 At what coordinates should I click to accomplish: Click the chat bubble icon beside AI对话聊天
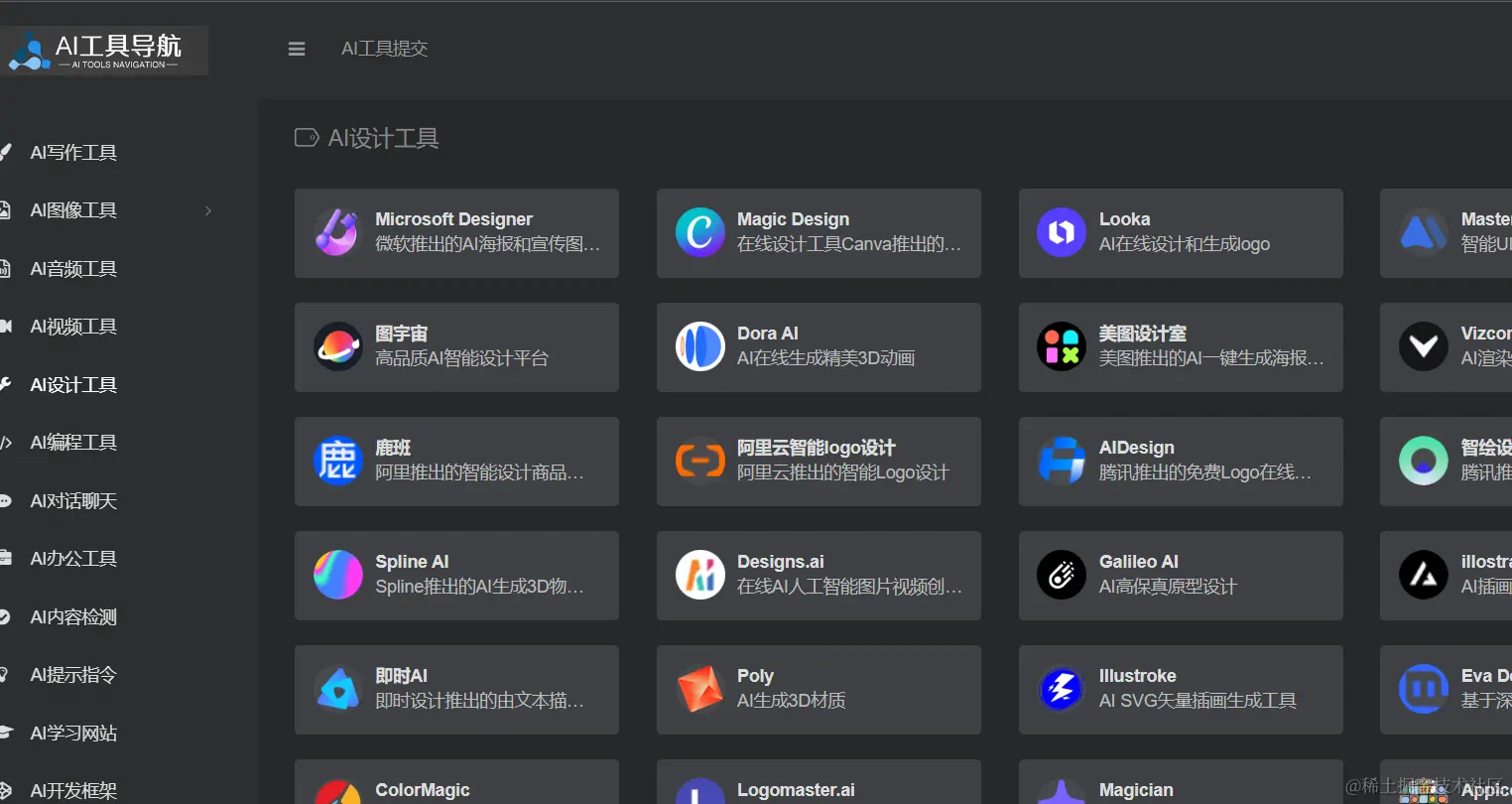5,500
